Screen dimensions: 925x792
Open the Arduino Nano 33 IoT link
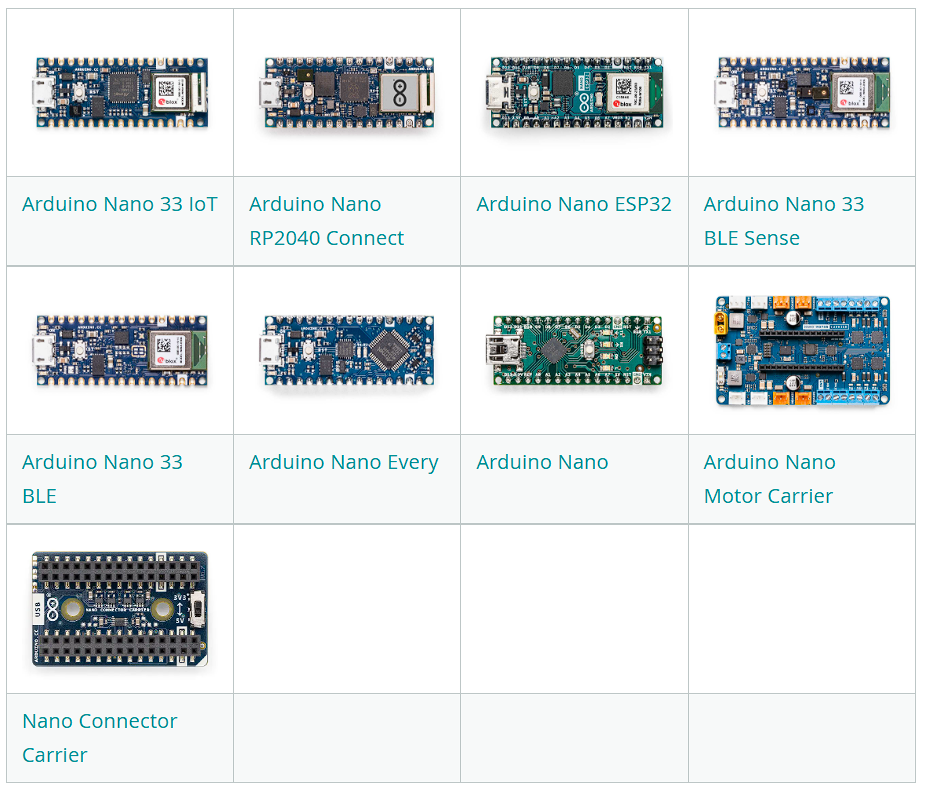tap(119, 204)
